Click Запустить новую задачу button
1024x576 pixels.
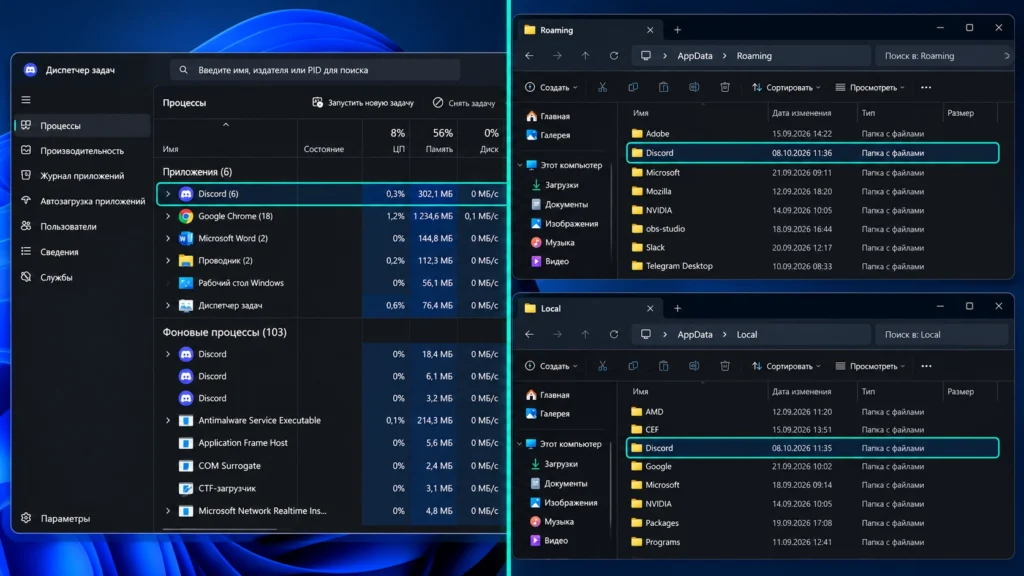(x=363, y=103)
